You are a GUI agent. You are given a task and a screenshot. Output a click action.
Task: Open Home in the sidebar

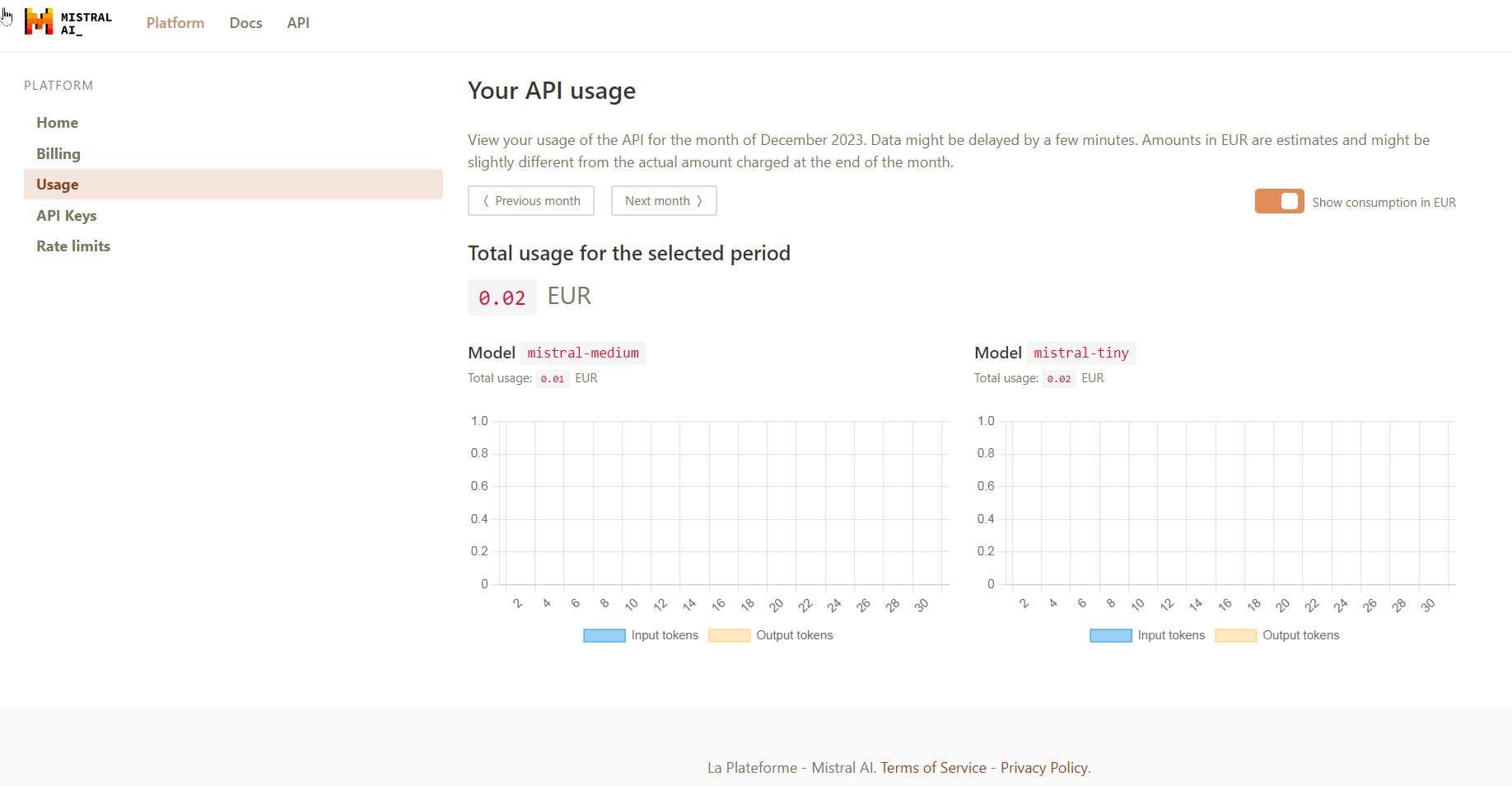pyautogui.click(x=57, y=123)
